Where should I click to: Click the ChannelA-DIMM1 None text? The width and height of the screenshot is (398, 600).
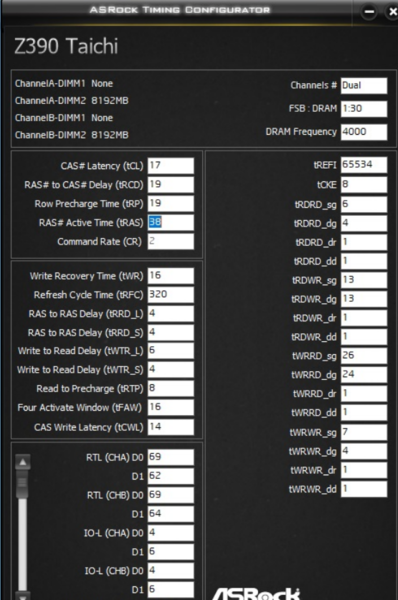coord(64,83)
